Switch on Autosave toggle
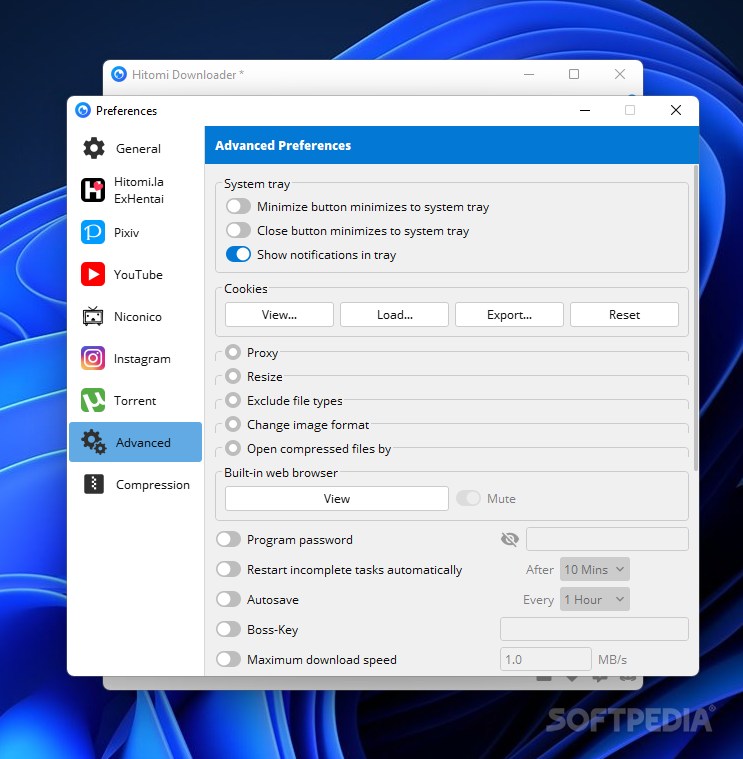743x759 pixels. pos(228,599)
